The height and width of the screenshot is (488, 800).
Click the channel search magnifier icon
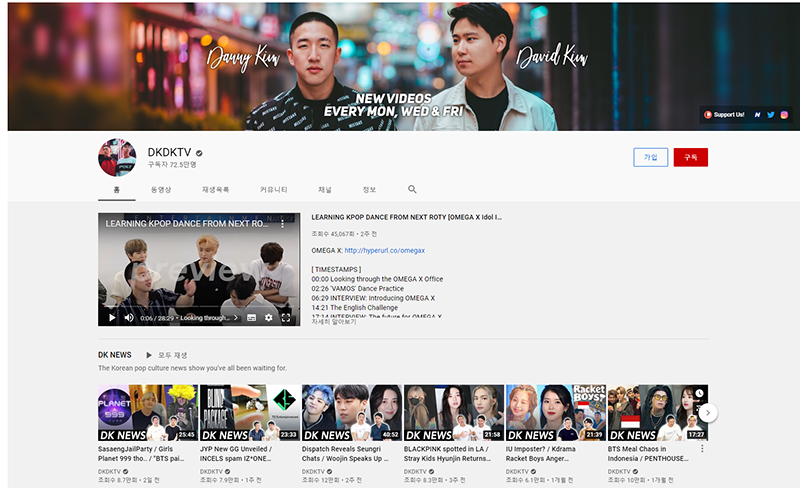[x=412, y=189]
